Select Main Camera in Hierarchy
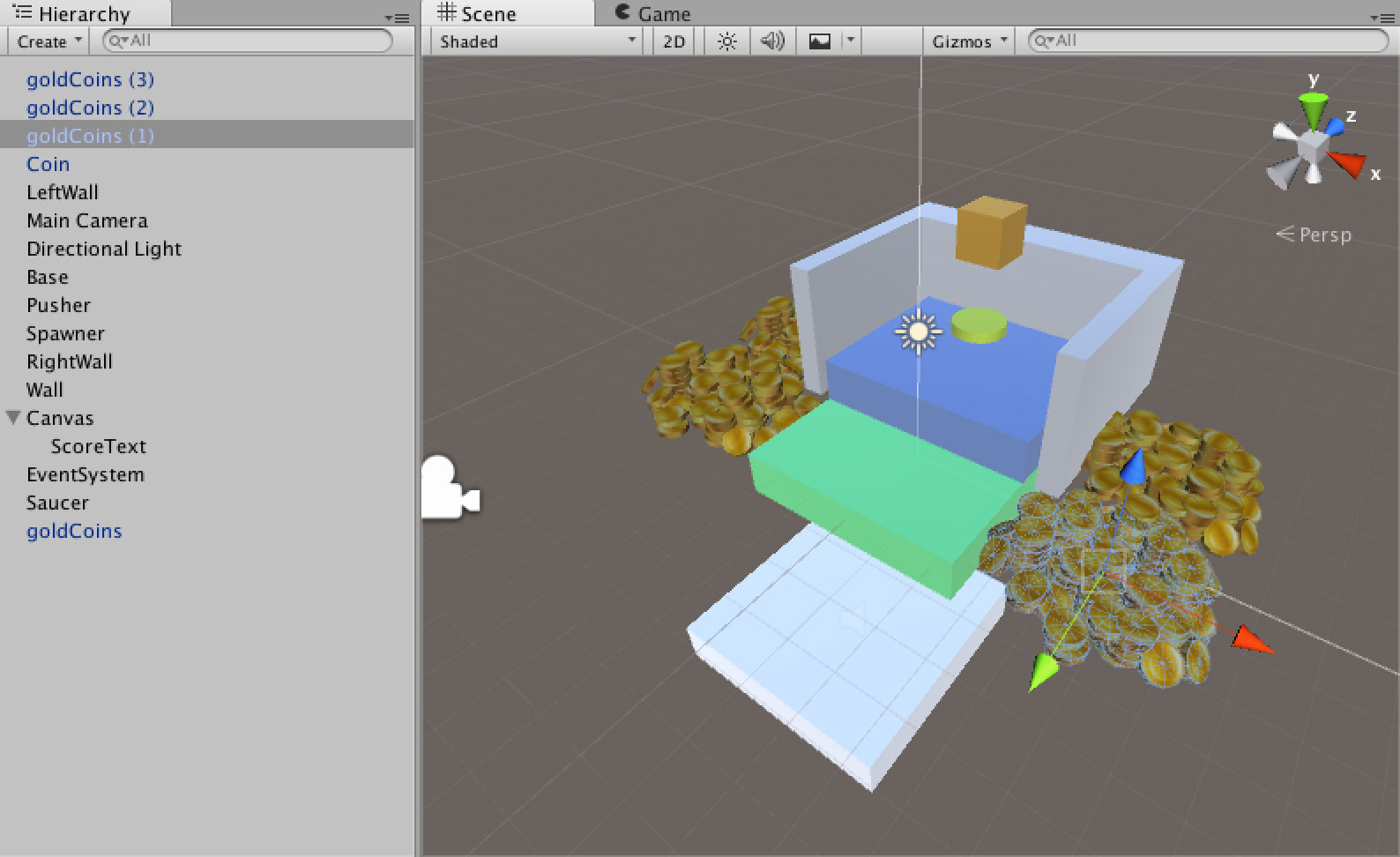Viewport: 1400px width, 857px height. click(207, 220)
